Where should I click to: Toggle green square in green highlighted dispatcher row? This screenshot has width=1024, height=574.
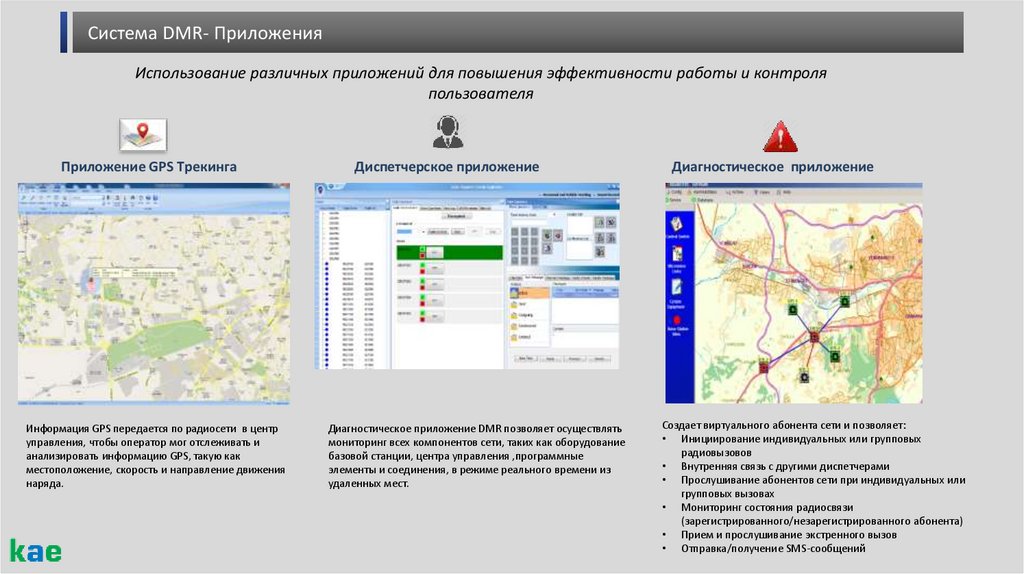[423, 249]
